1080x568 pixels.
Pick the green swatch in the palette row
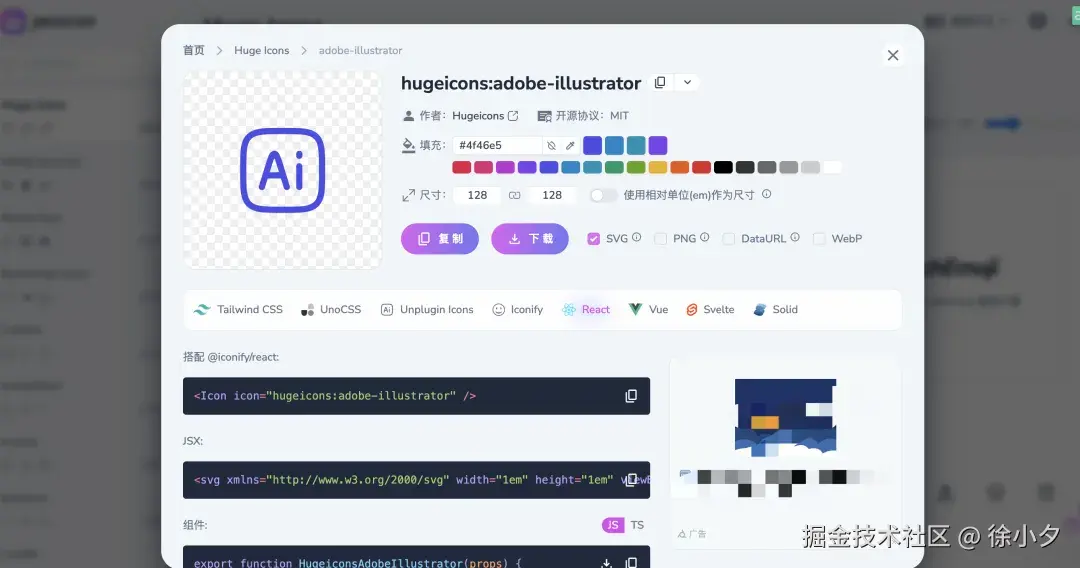click(x=614, y=167)
